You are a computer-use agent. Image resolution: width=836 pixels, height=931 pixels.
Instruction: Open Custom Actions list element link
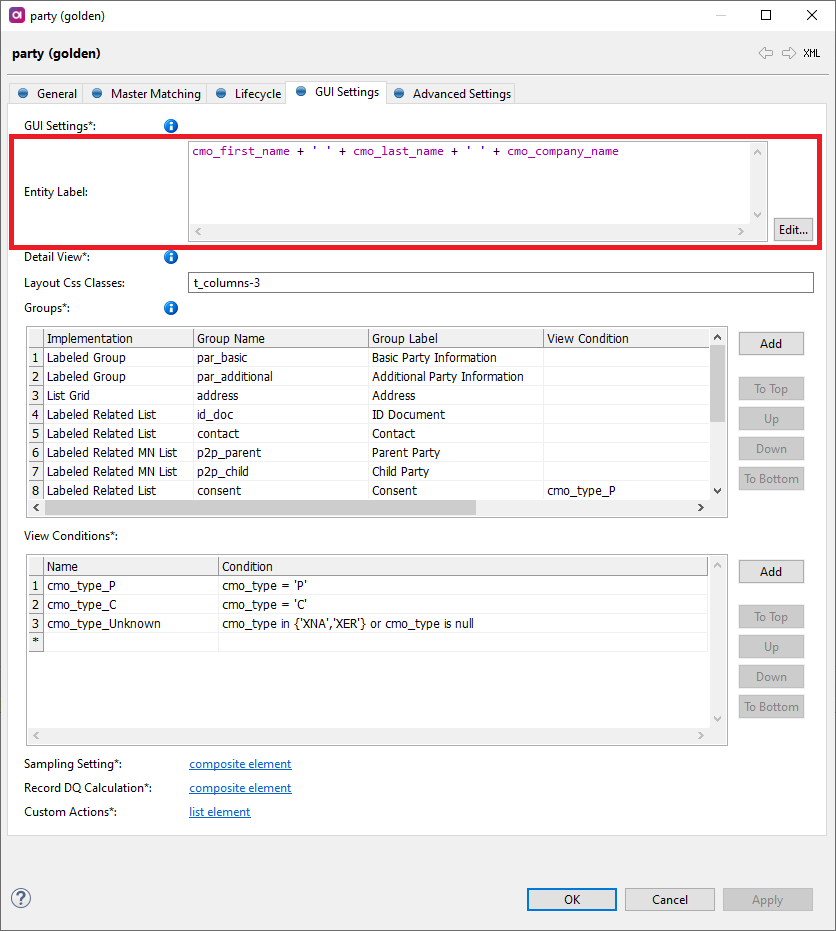click(x=220, y=812)
